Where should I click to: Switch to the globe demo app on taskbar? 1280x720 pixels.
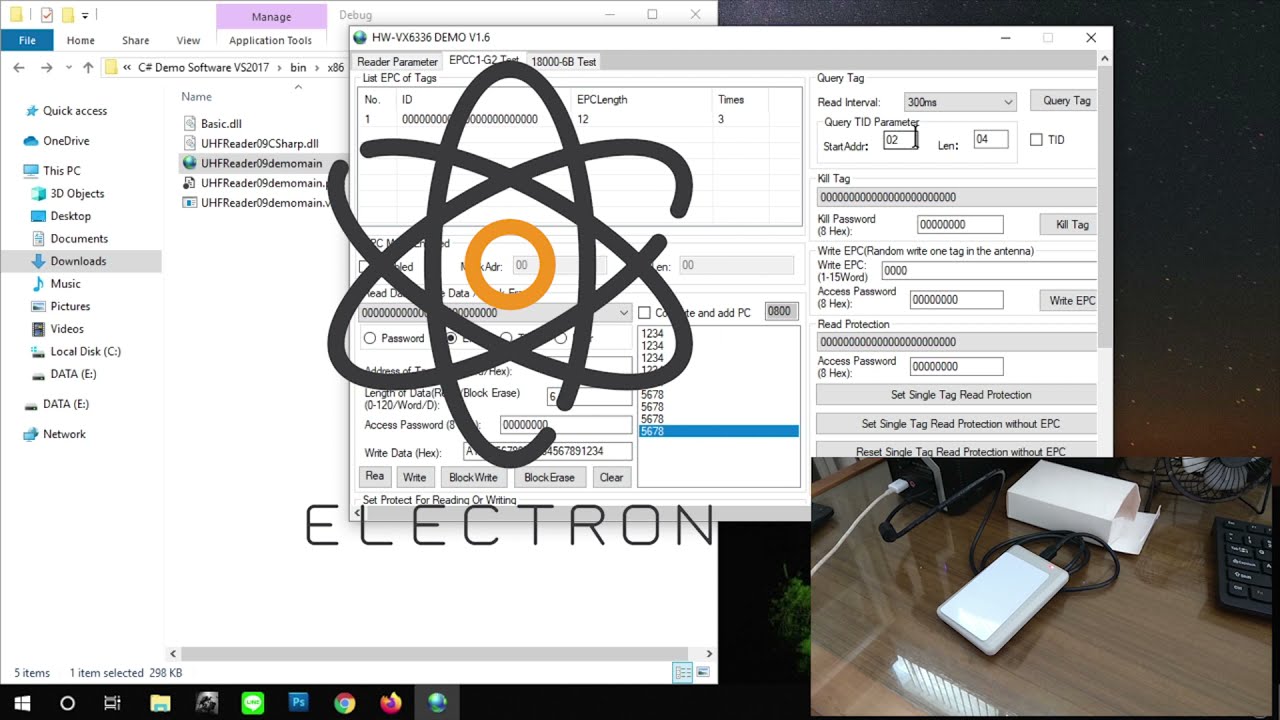(437, 703)
